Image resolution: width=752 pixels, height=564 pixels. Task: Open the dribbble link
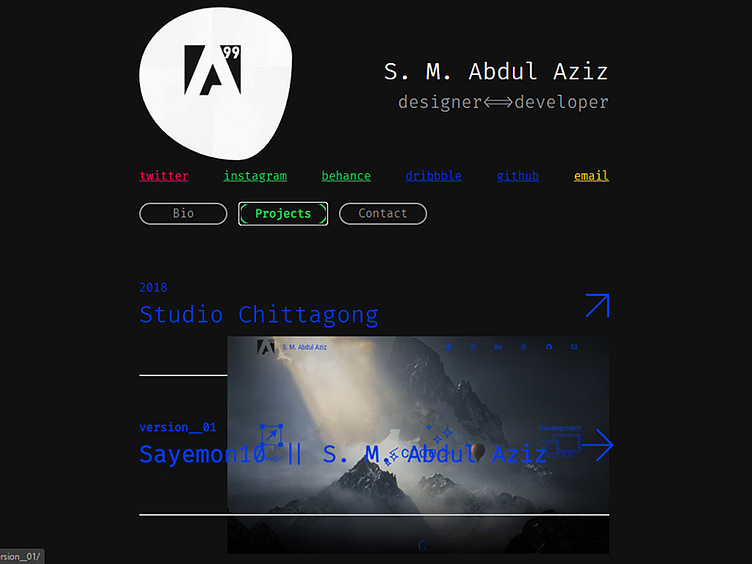pyautogui.click(x=434, y=176)
